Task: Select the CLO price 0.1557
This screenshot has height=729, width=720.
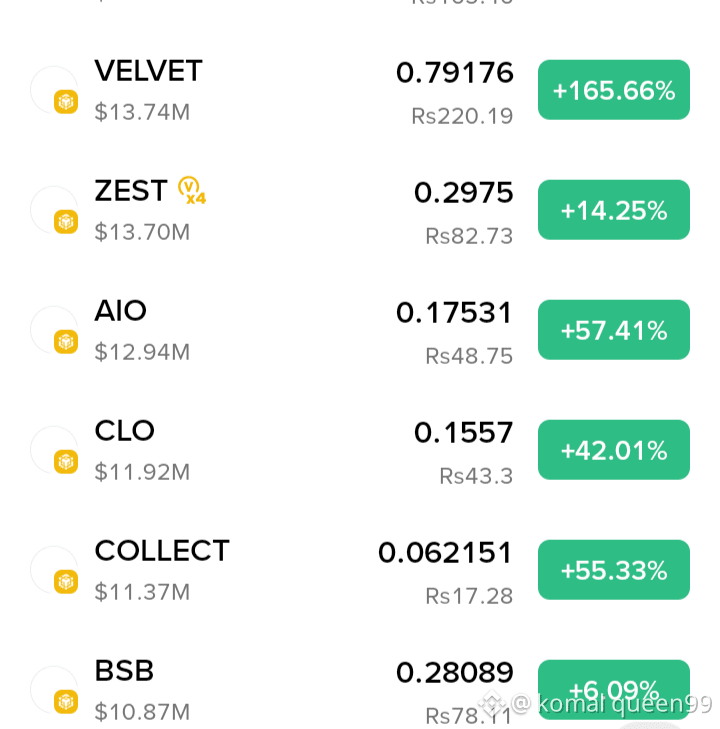Action: coord(463,432)
